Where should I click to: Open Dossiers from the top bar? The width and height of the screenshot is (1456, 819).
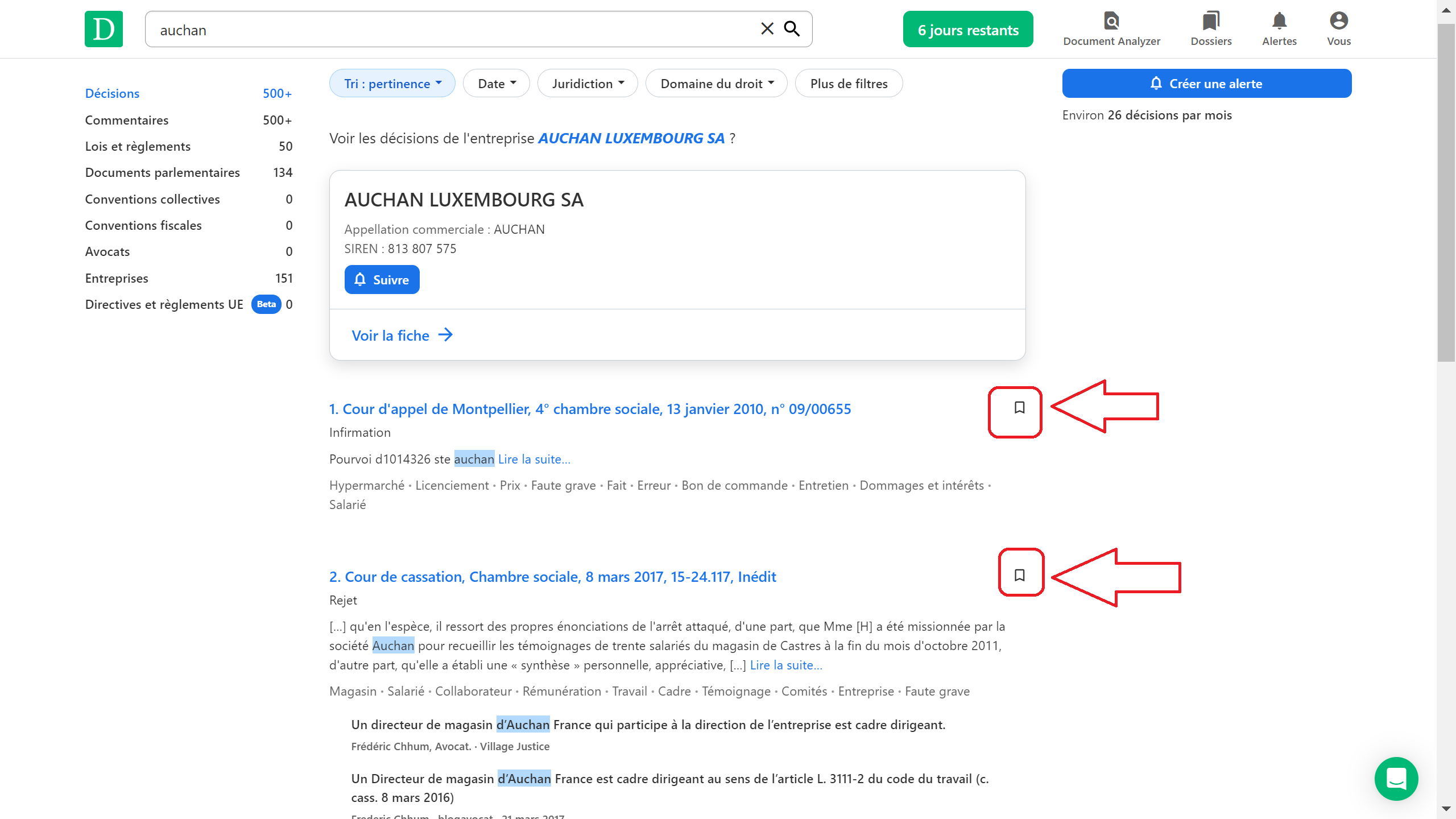tap(1211, 29)
